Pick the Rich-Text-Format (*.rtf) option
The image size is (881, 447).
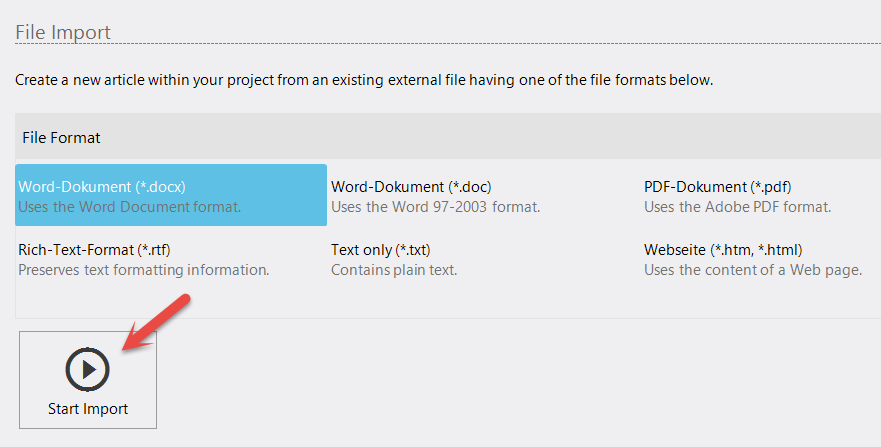coord(101,250)
